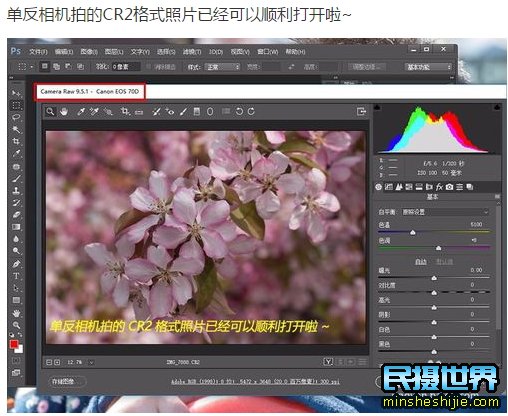The width and height of the screenshot is (508, 416).
Task: Select the Lasso tool in Photoshop
Action: click(x=16, y=117)
